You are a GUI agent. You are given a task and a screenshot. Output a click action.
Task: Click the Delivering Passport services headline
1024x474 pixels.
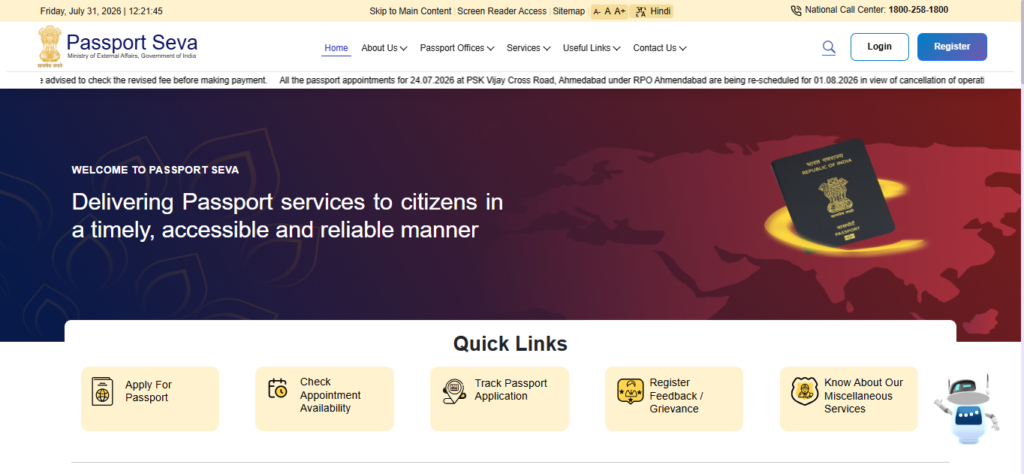point(287,215)
